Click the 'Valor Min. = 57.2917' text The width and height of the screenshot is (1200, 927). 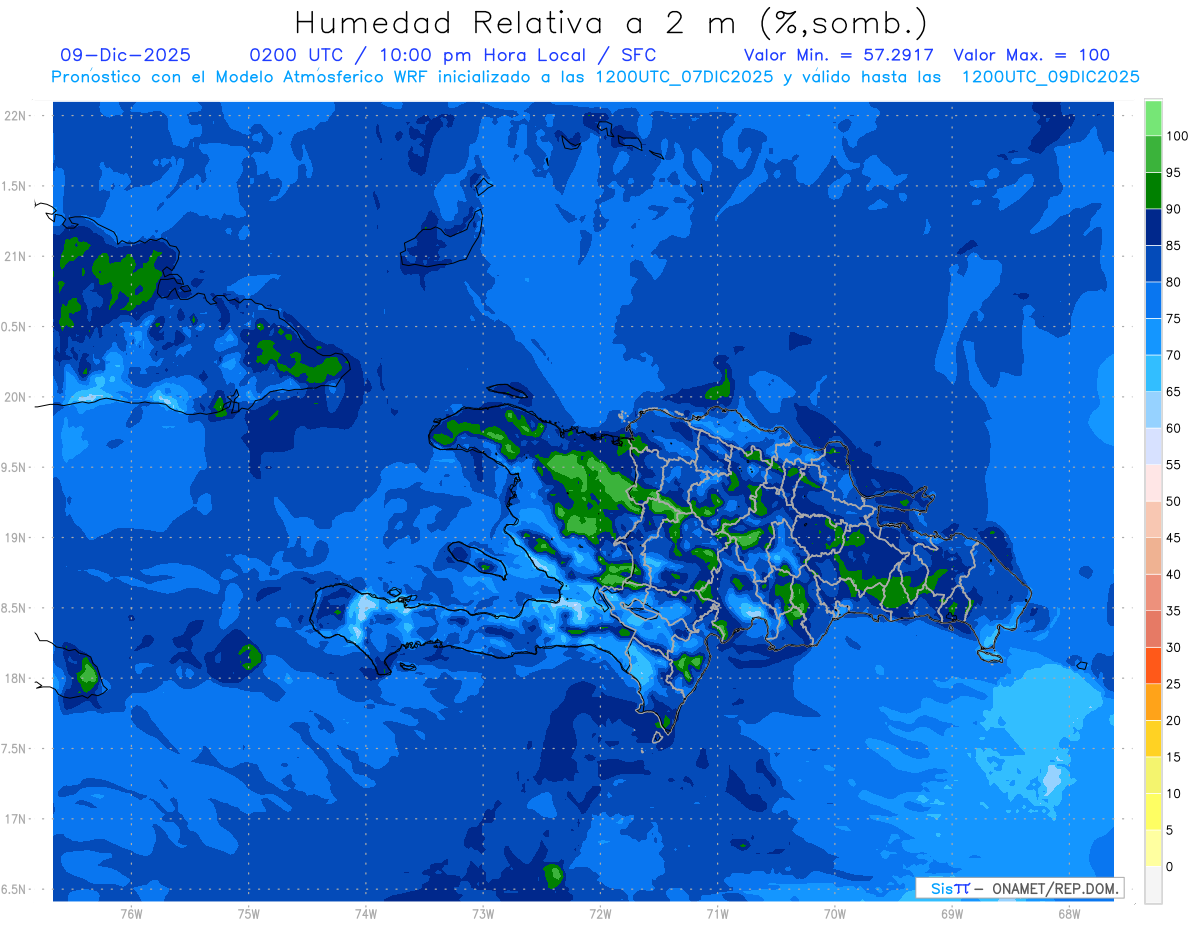(x=838, y=55)
